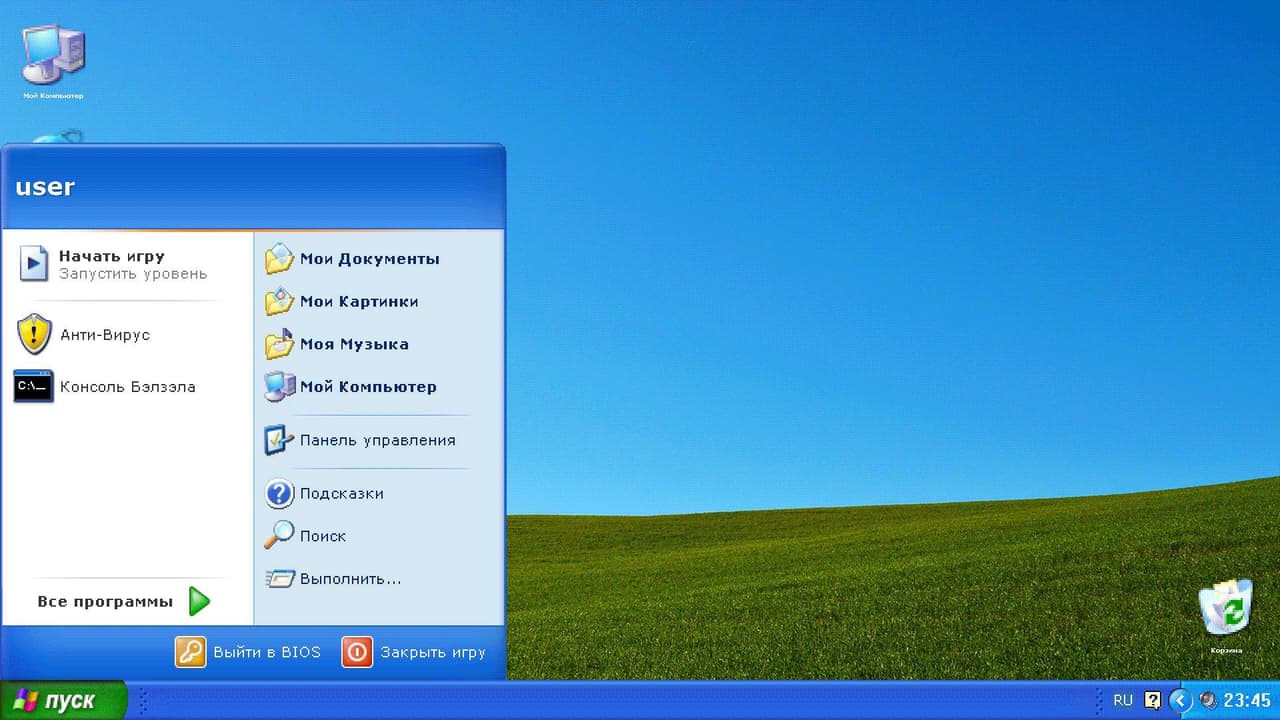The width and height of the screenshot is (1280, 720).
Task: Open Анти-Вирус shield icon
Action: [x=34, y=334]
